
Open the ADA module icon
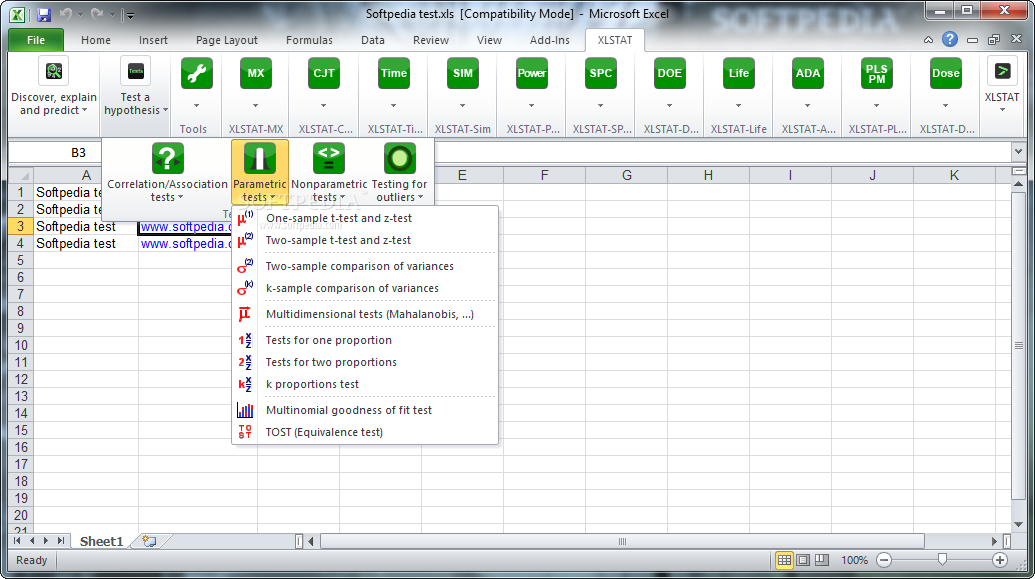(808, 73)
